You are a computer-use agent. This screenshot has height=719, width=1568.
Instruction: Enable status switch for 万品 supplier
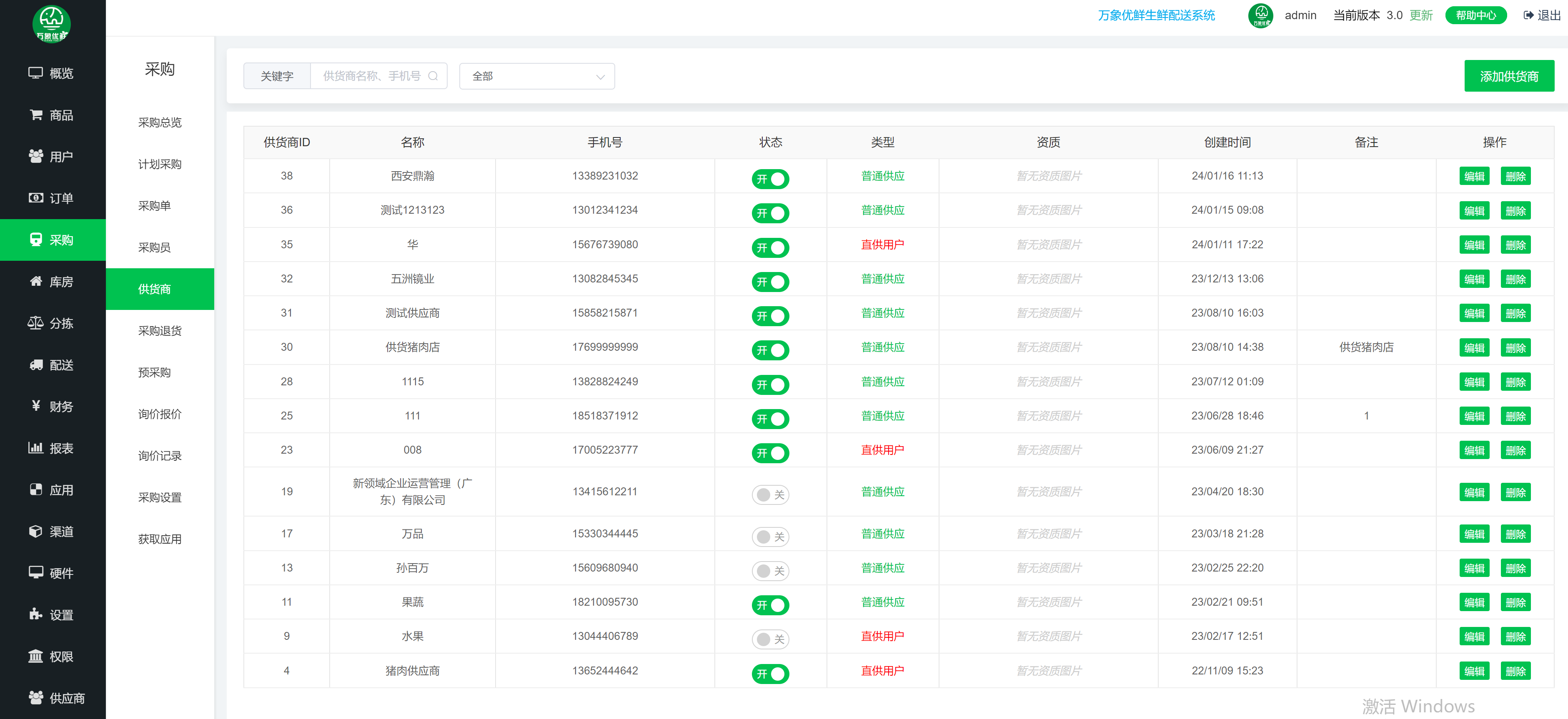[x=770, y=537]
